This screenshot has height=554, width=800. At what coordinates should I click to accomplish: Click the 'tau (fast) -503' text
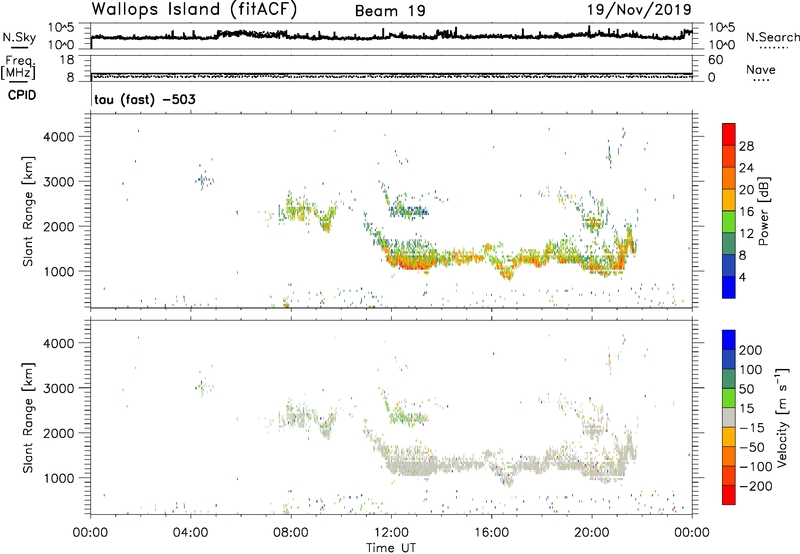click(145, 99)
